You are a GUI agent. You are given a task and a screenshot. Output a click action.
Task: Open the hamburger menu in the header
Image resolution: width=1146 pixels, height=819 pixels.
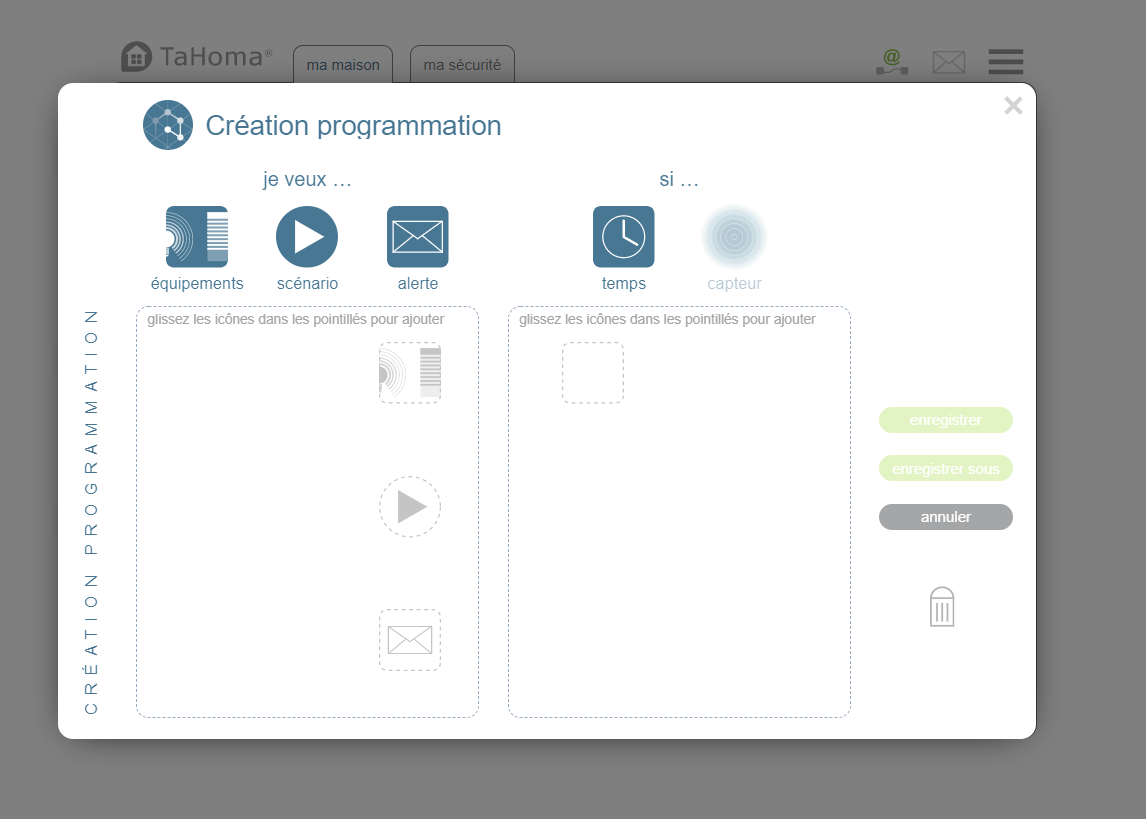pyautogui.click(x=1006, y=62)
